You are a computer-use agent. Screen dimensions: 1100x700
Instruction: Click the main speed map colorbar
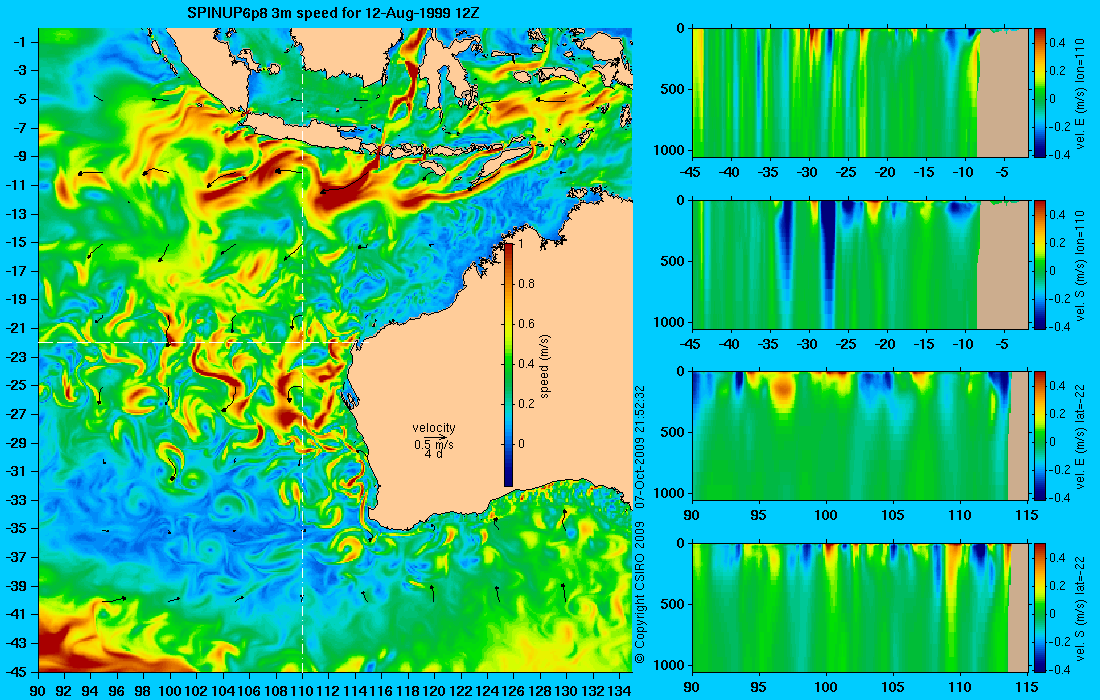[x=509, y=364]
